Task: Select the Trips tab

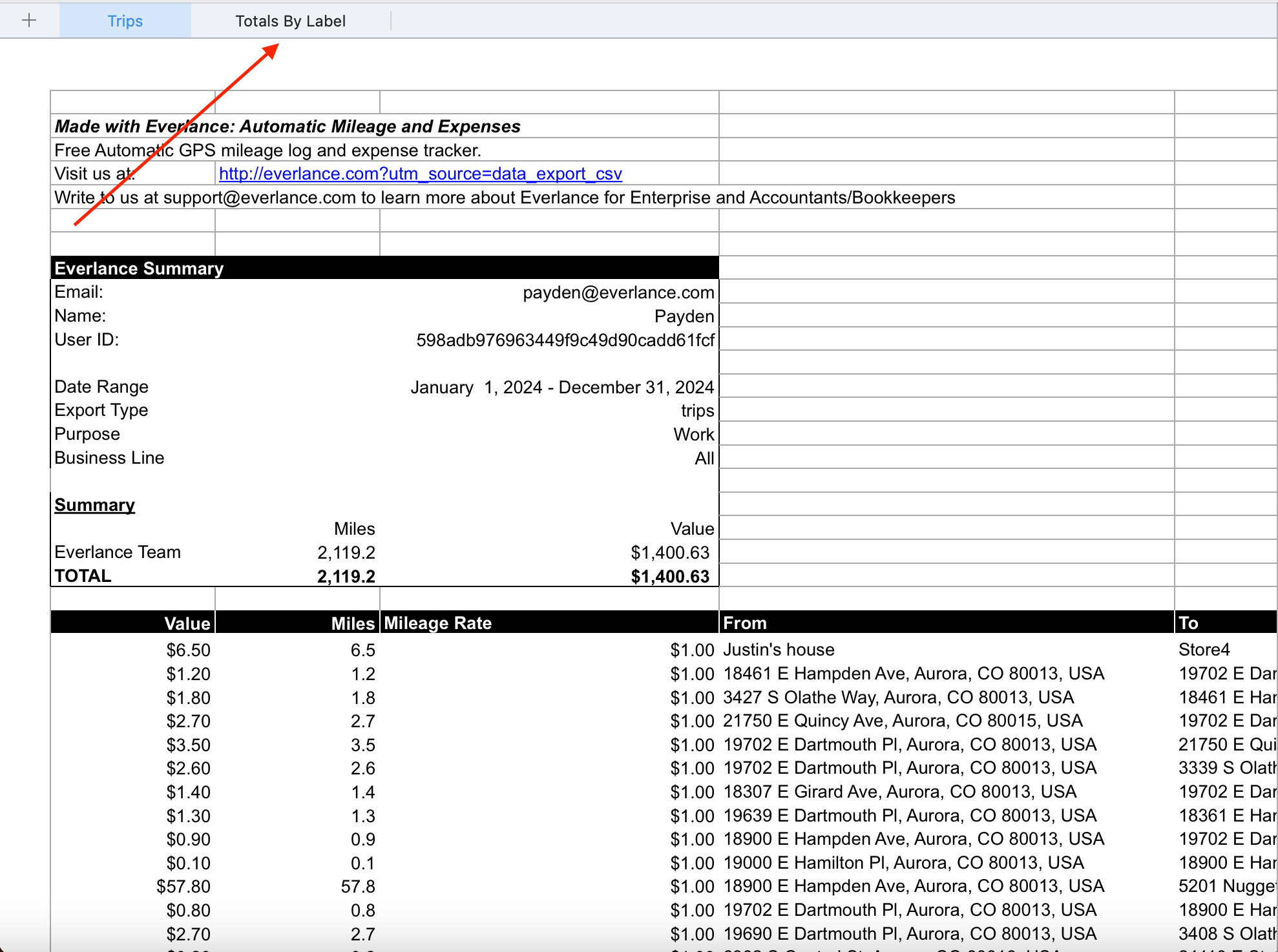Action: [x=125, y=20]
